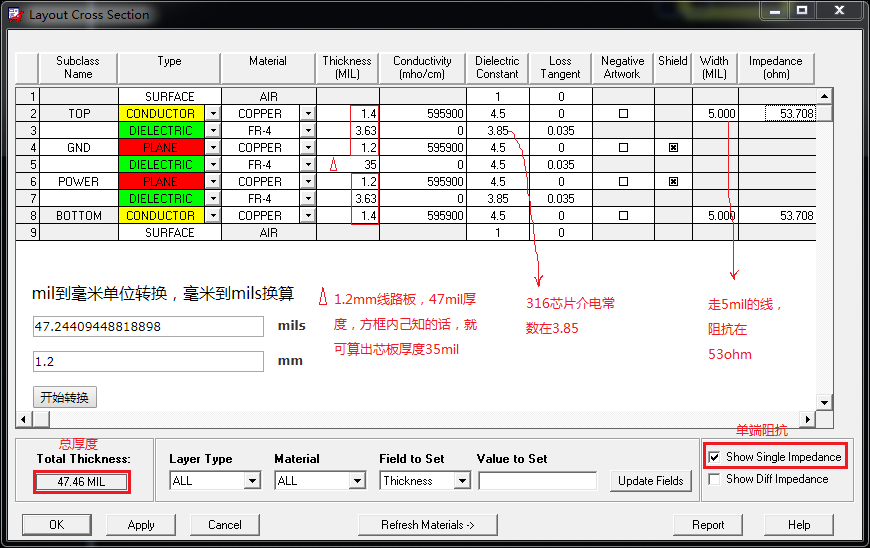The width and height of the screenshot is (870, 548).
Task: Open TOP layer type CONDUCTOR dropdown arrow
Action: coord(210,114)
